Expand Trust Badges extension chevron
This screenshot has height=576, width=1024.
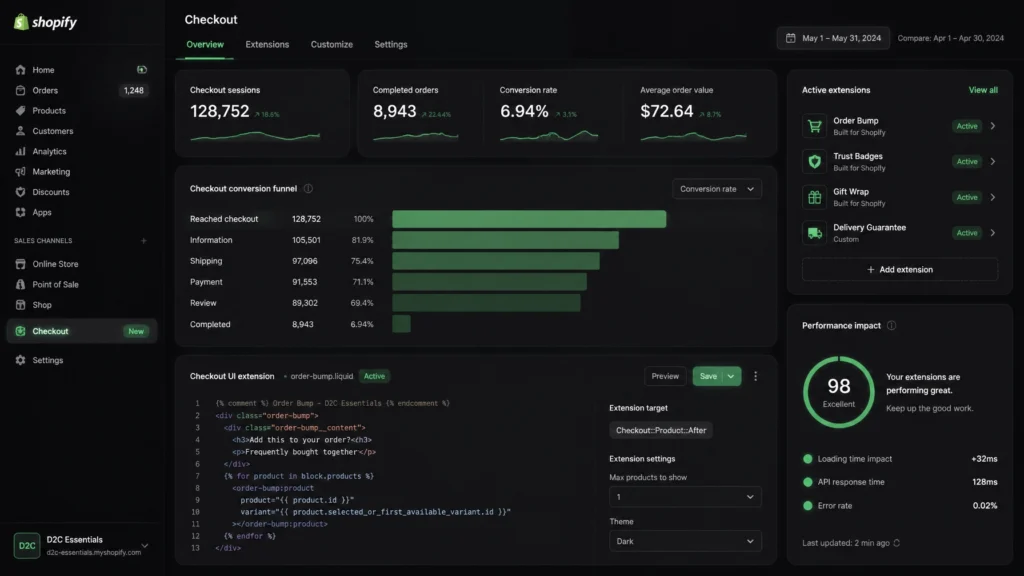click(993, 161)
